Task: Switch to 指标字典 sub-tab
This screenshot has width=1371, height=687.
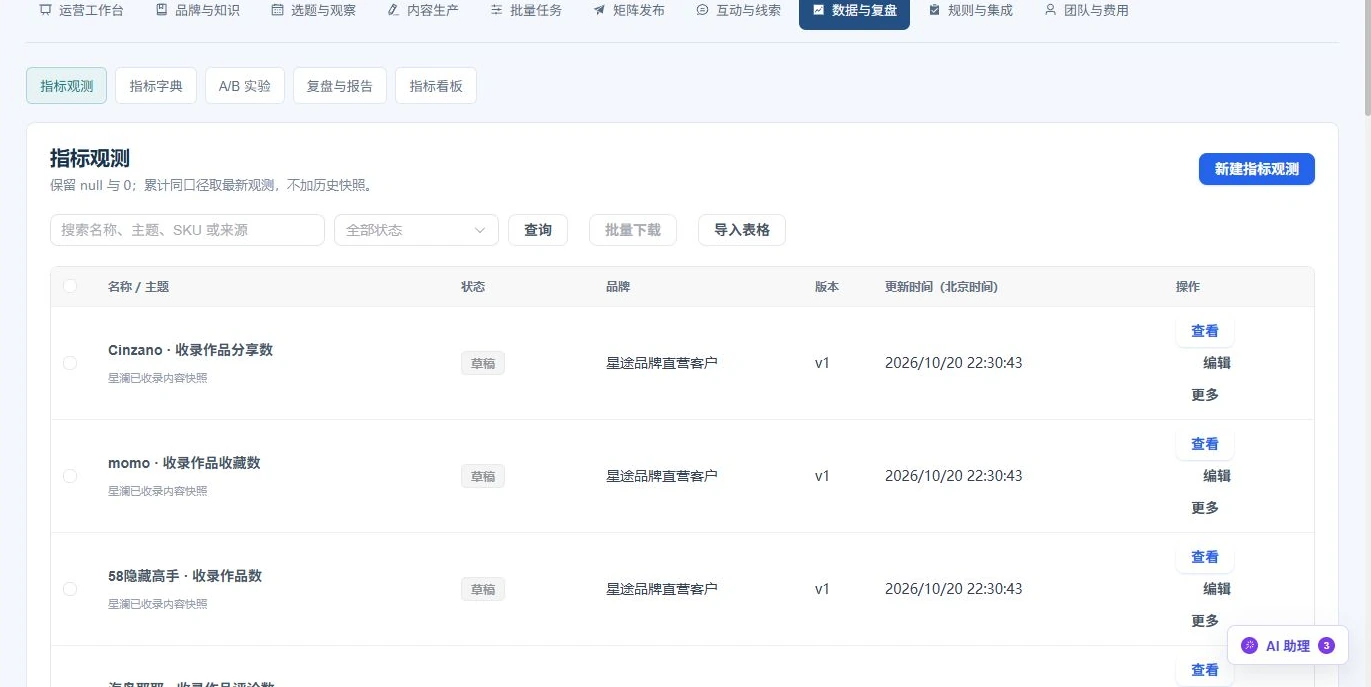Action: [x=156, y=86]
